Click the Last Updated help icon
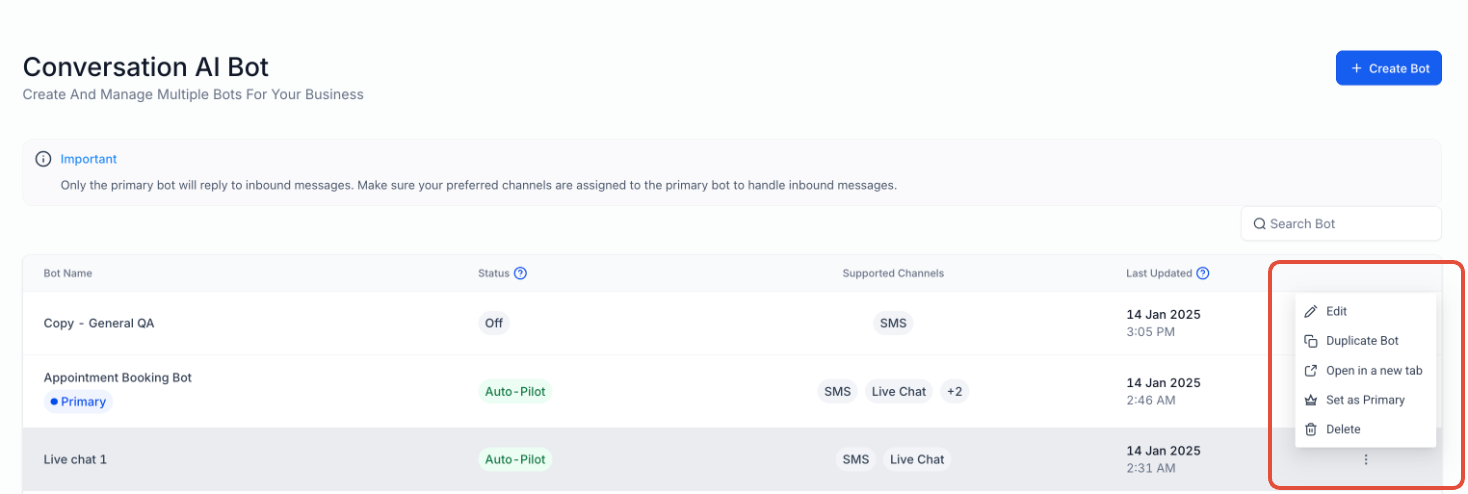 click(x=1203, y=273)
